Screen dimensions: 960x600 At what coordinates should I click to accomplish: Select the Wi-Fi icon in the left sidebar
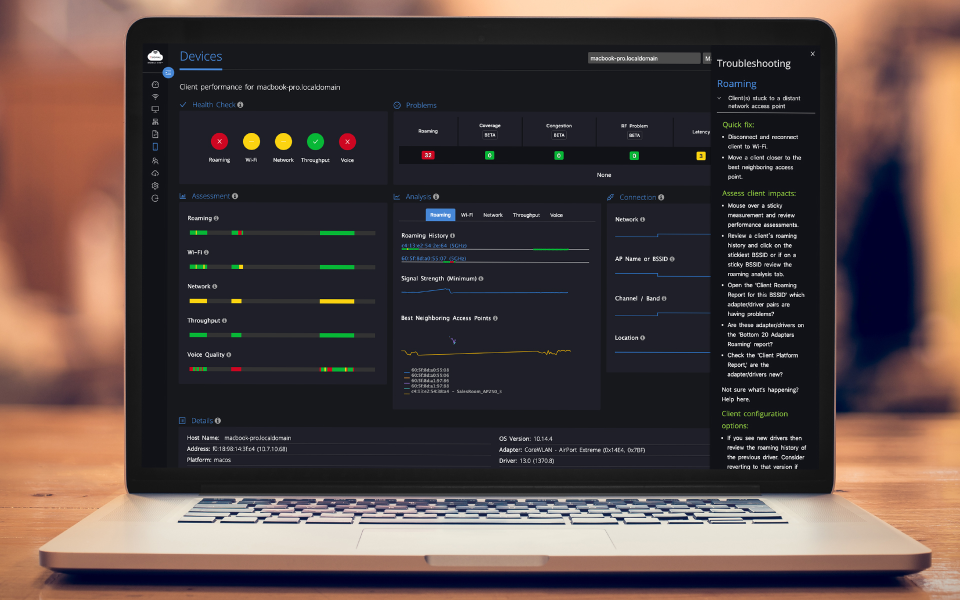point(154,95)
